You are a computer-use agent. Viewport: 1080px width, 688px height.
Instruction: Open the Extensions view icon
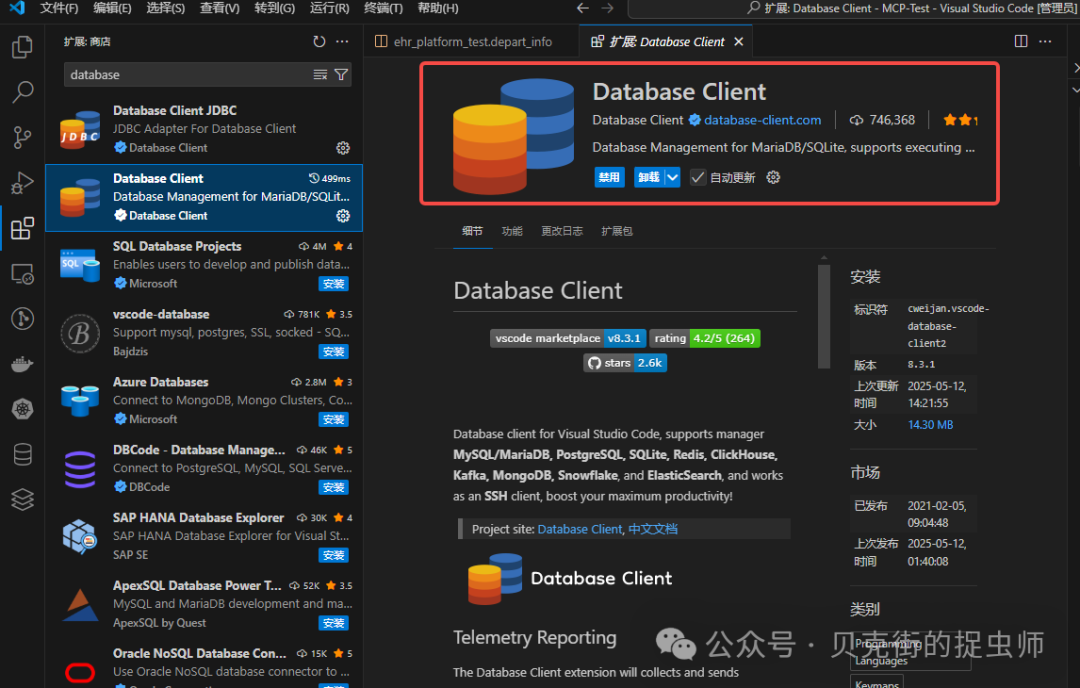(x=22, y=228)
